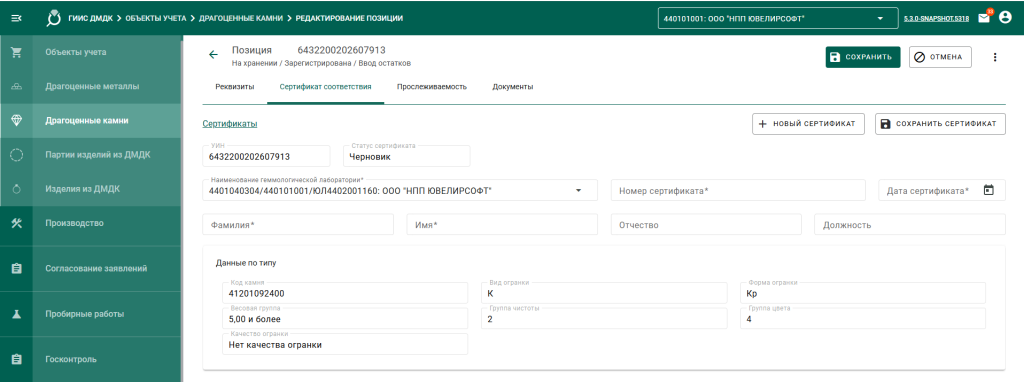Focus the Фамилия input field

(298, 224)
